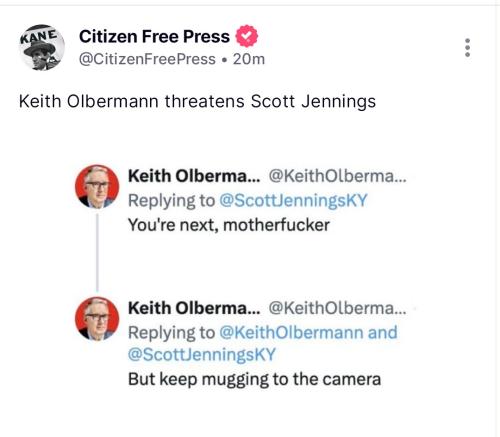Click the @ScottJenningsKY mention in first reply
Image resolution: width=500 pixels, height=437 pixels.
(x=293, y=201)
